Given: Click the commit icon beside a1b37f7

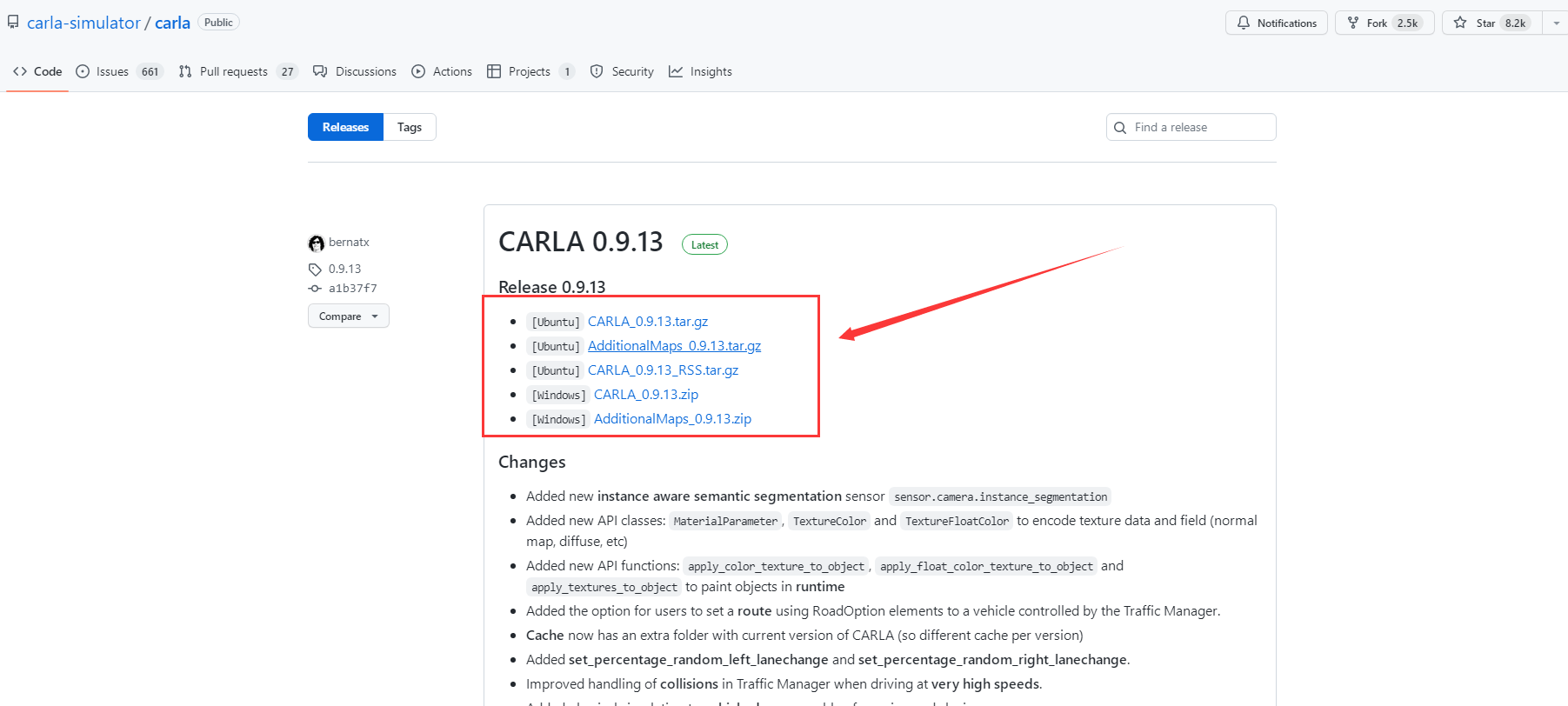Looking at the screenshot, I should [315, 289].
